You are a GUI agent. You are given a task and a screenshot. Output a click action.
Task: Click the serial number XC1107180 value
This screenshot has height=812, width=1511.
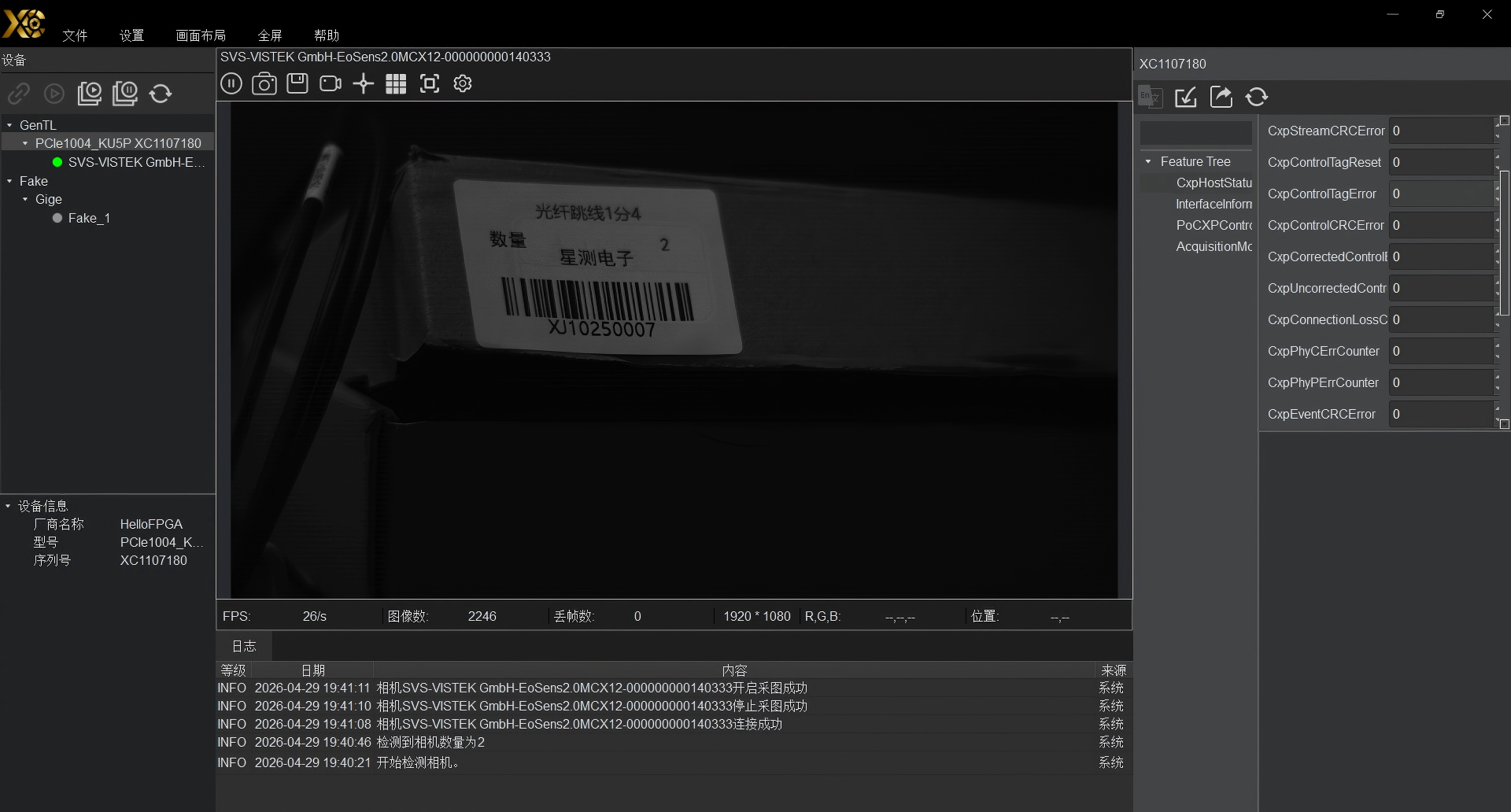point(153,560)
